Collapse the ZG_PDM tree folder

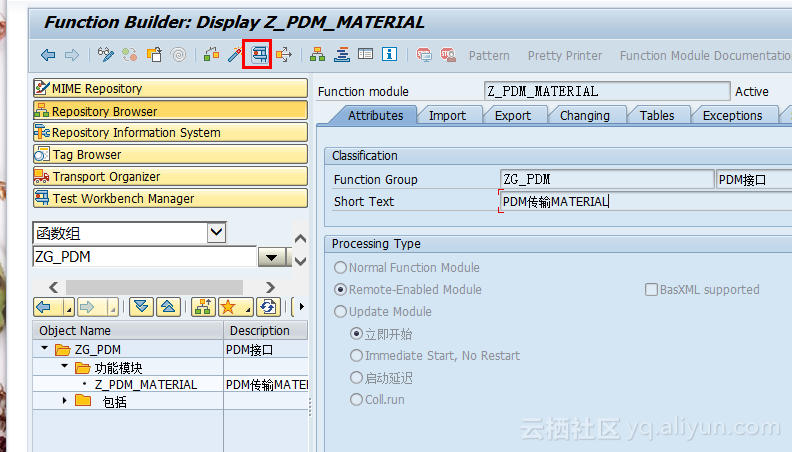click(x=44, y=348)
